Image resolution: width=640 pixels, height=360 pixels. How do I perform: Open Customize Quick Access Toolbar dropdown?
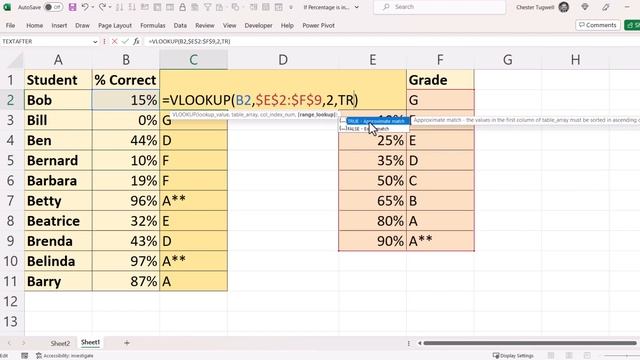(x=291, y=7)
